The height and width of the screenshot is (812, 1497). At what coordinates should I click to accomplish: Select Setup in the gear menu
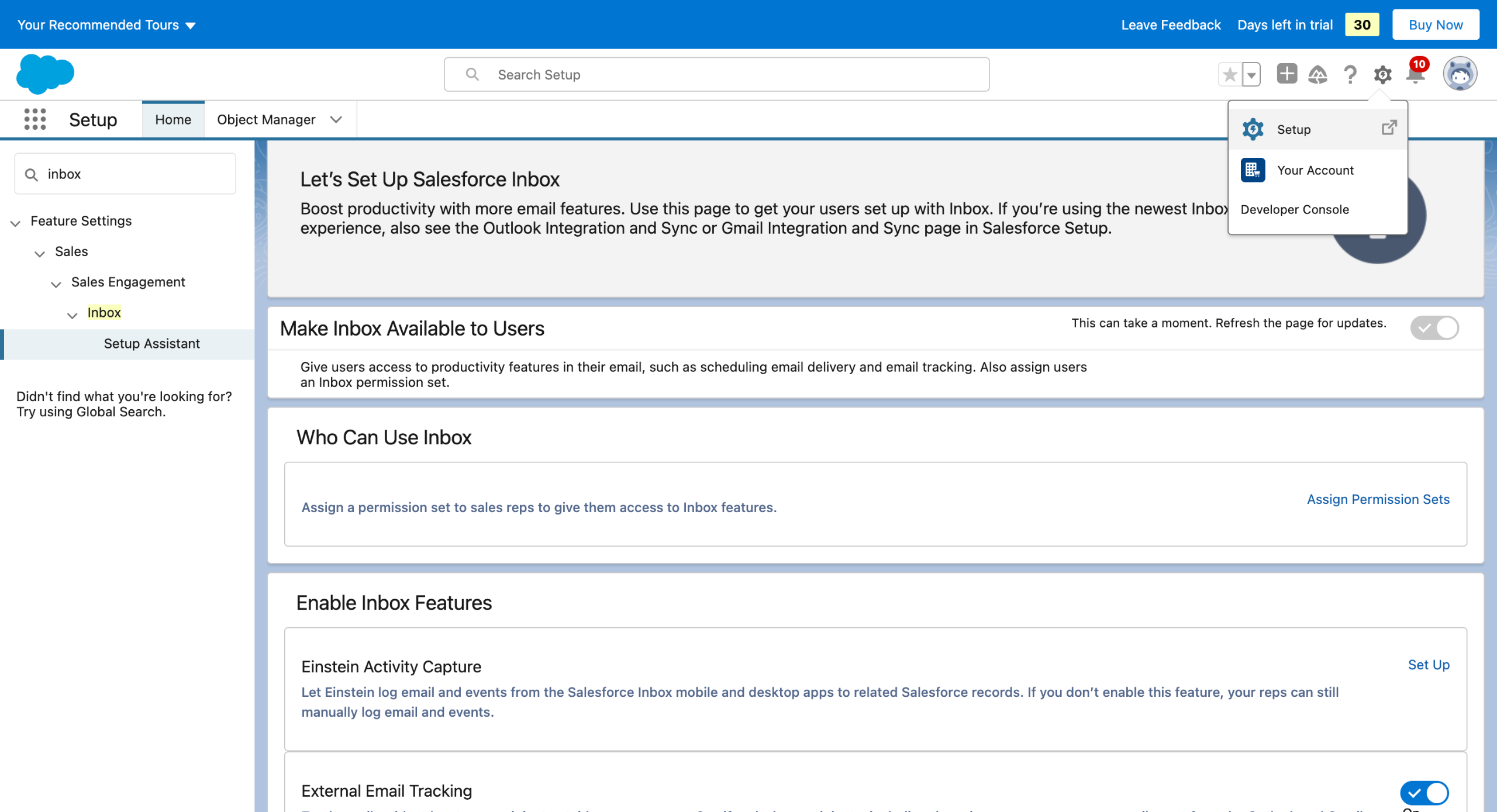tap(1317, 129)
